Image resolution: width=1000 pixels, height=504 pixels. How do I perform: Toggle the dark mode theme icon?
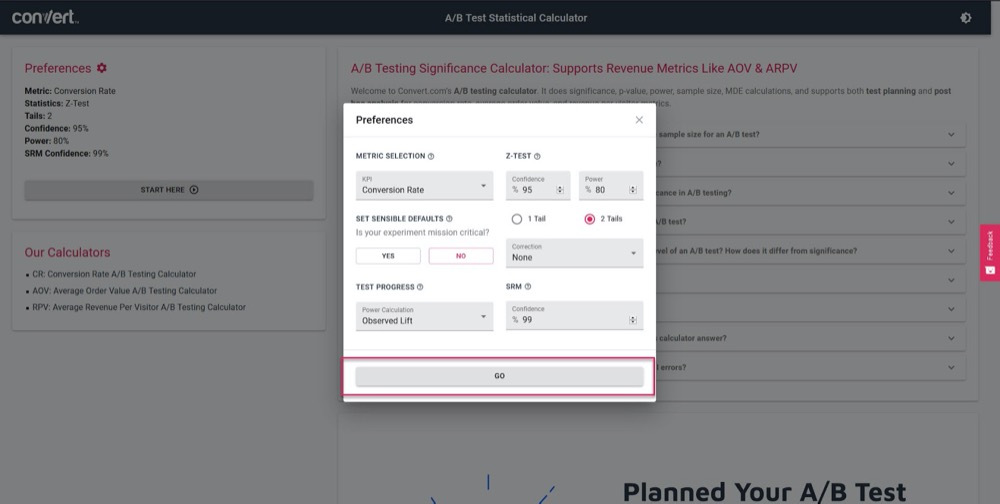point(965,18)
